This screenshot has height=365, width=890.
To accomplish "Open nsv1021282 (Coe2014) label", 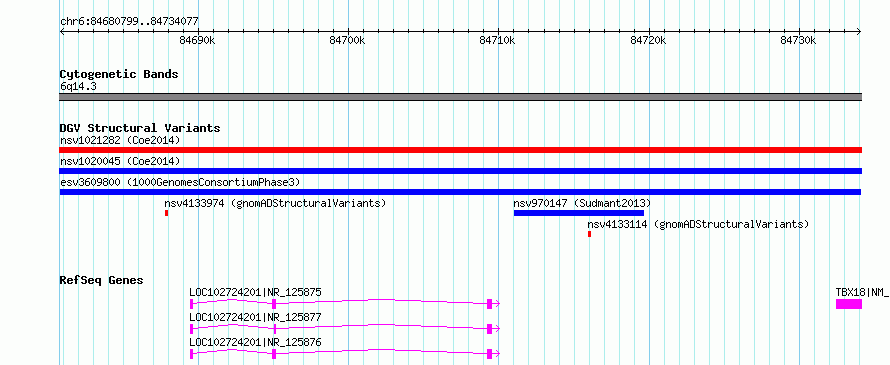I will pyautogui.click(x=120, y=140).
